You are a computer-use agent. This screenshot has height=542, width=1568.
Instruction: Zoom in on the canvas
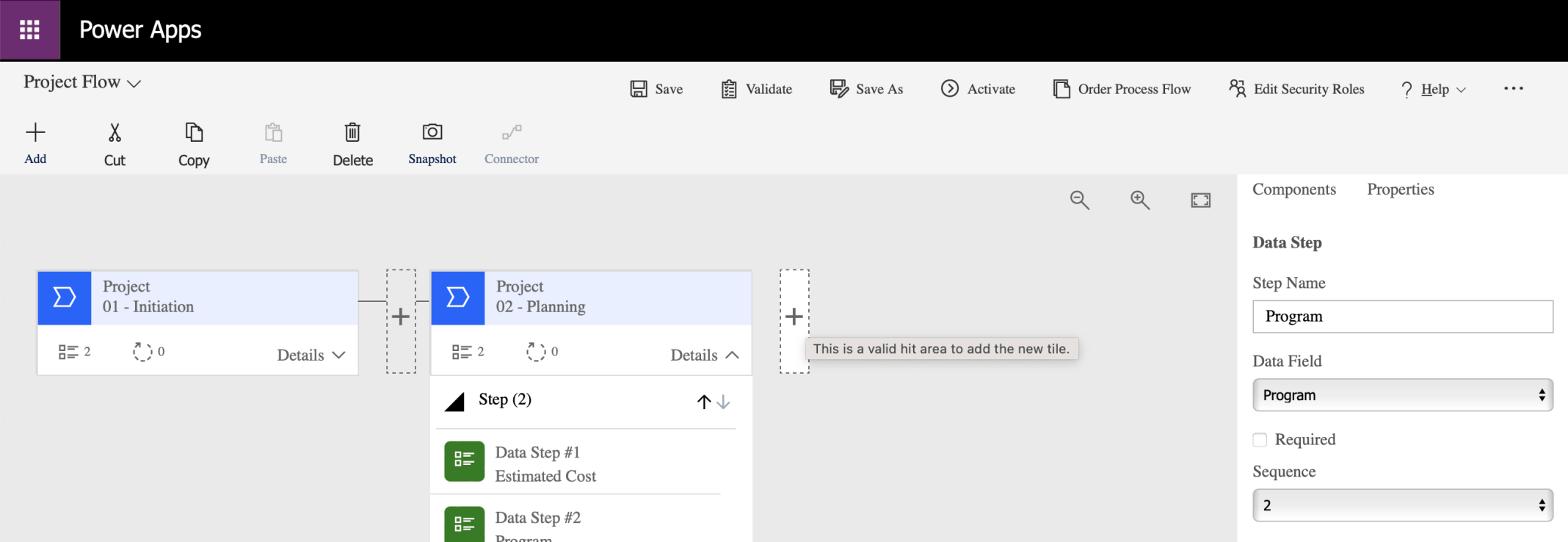point(1140,200)
